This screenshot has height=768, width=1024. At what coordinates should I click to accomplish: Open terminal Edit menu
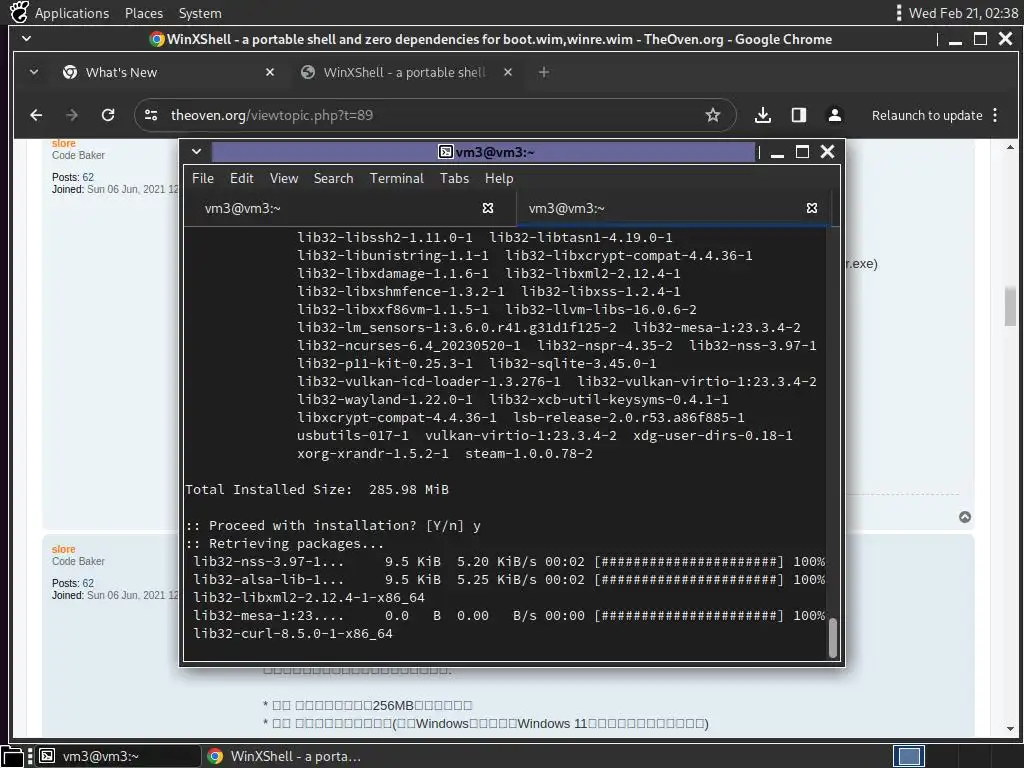[x=241, y=178]
